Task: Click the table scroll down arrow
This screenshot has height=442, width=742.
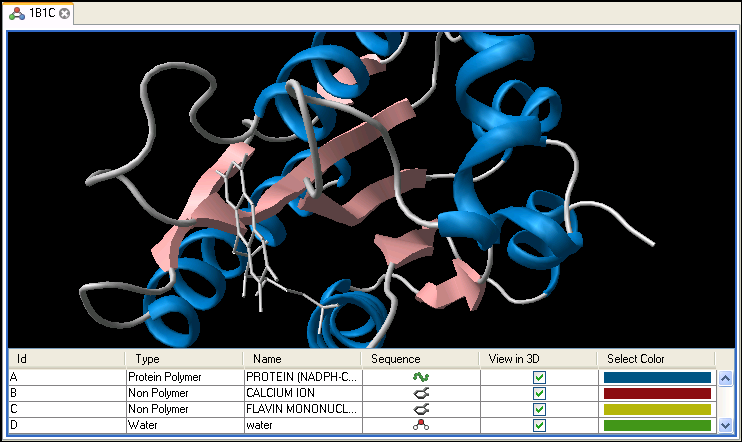Action: 725,425
